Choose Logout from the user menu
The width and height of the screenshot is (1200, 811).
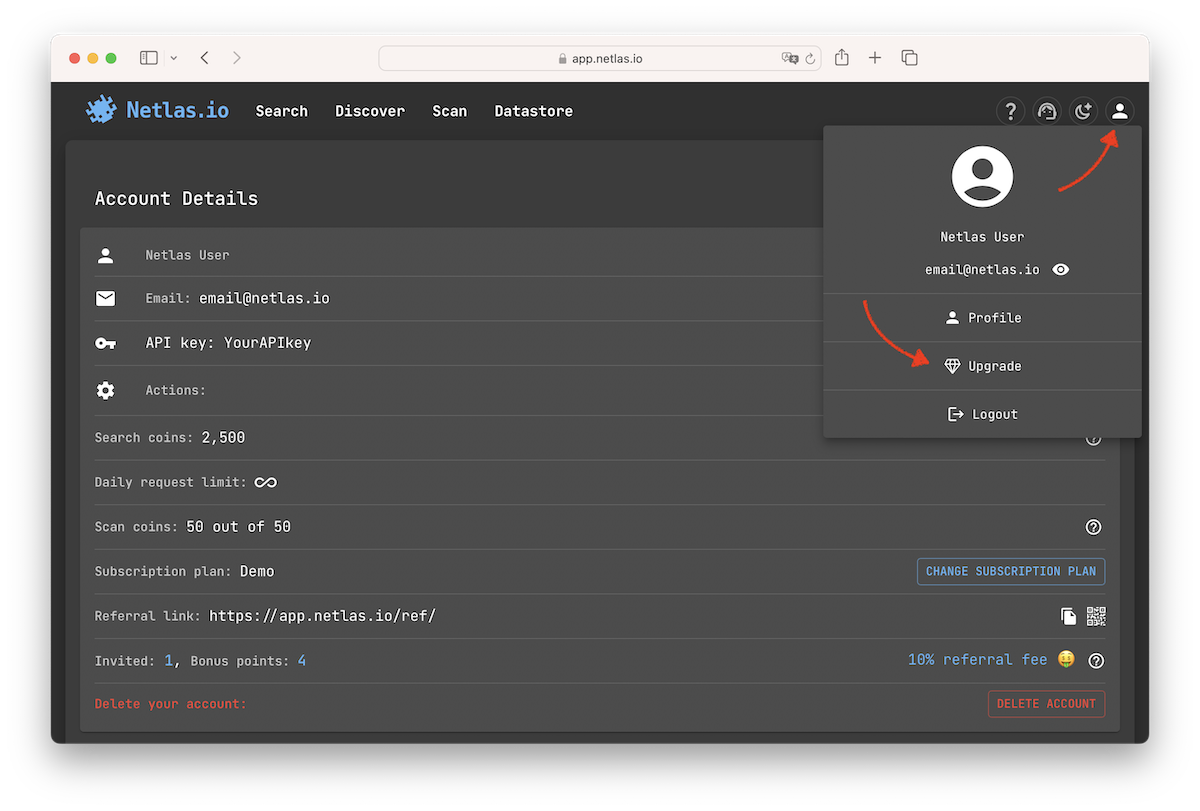(982, 414)
